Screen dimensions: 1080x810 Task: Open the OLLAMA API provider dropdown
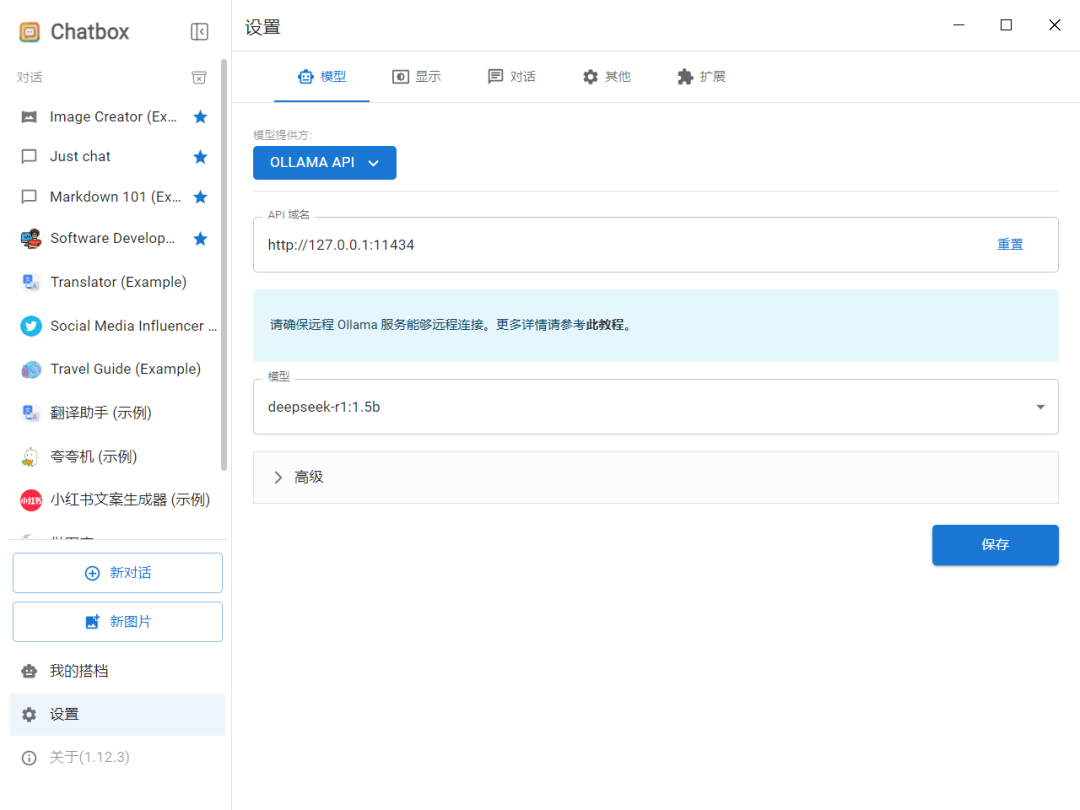324,163
